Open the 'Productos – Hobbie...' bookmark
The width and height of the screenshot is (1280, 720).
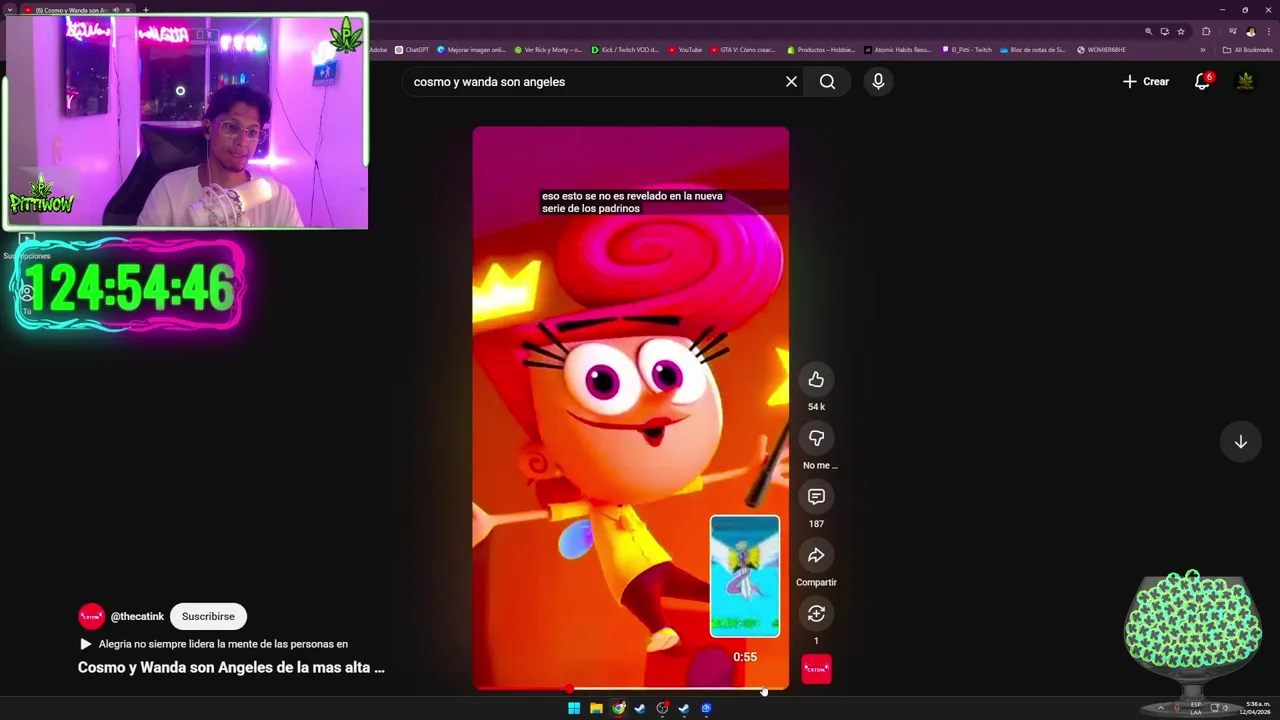pyautogui.click(x=822, y=50)
